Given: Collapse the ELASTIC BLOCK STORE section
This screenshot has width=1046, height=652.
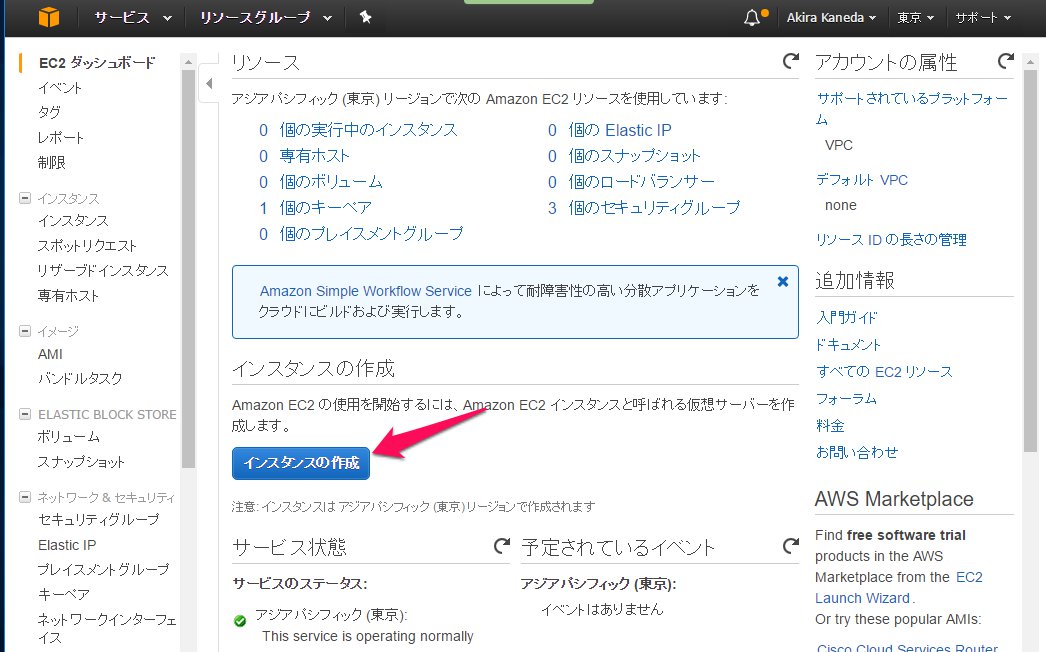Looking at the screenshot, I should [x=25, y=414].
